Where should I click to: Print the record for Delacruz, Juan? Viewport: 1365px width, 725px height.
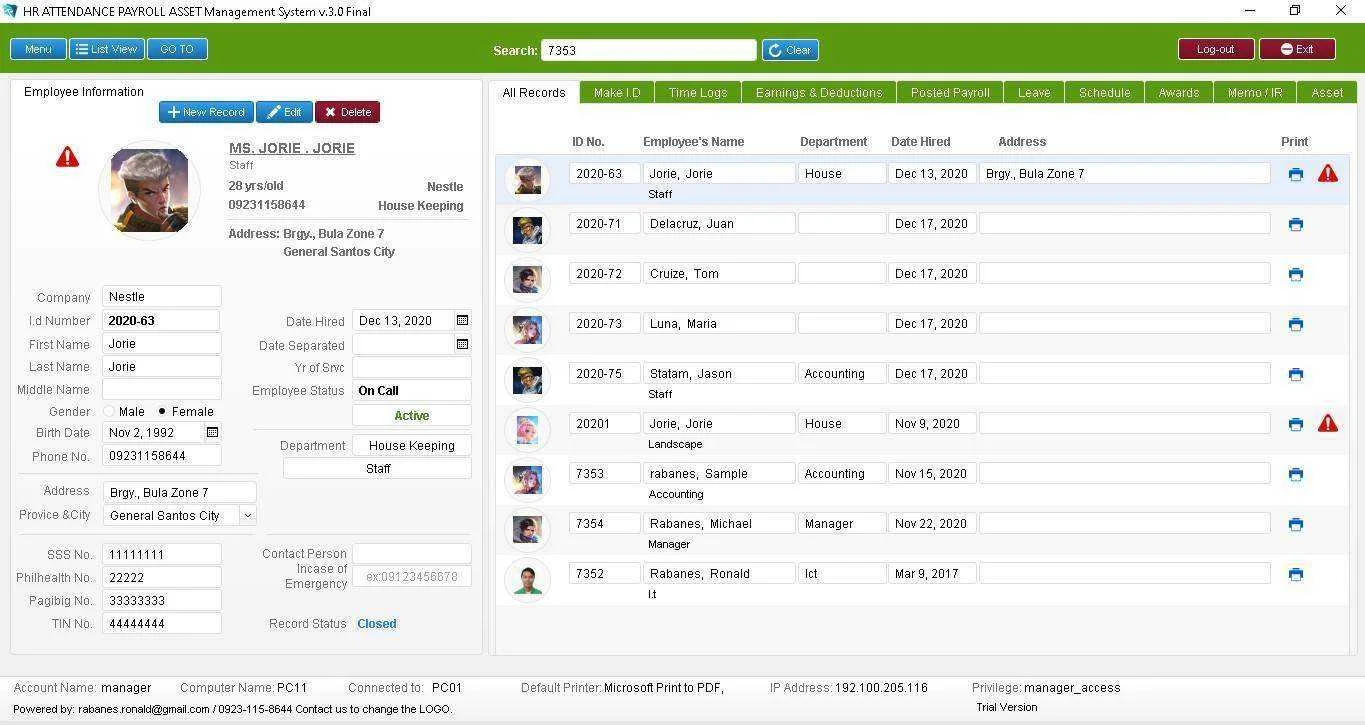click(1295, 224)
